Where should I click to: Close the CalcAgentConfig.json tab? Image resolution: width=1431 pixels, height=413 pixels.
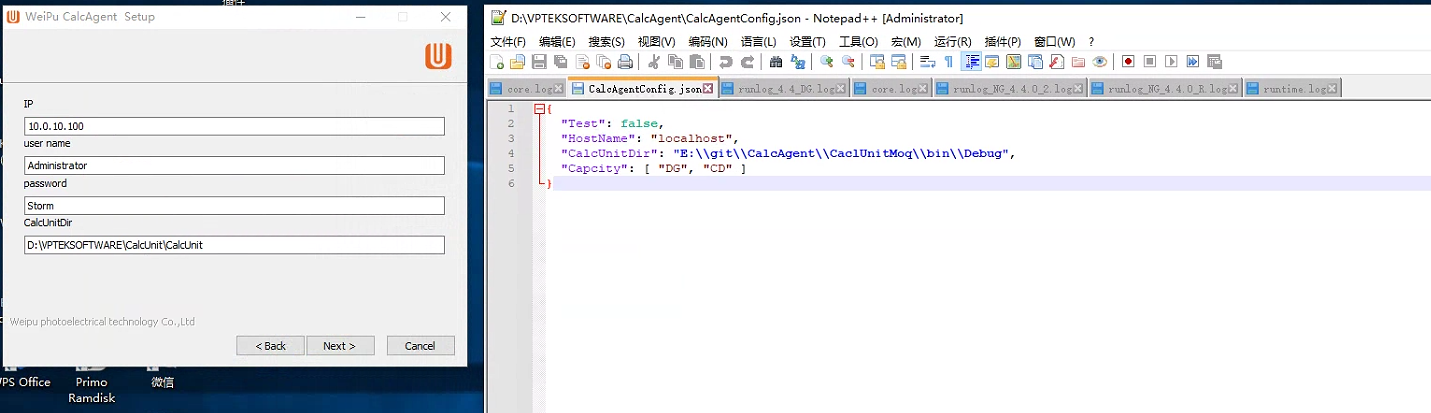pos(708,89)
